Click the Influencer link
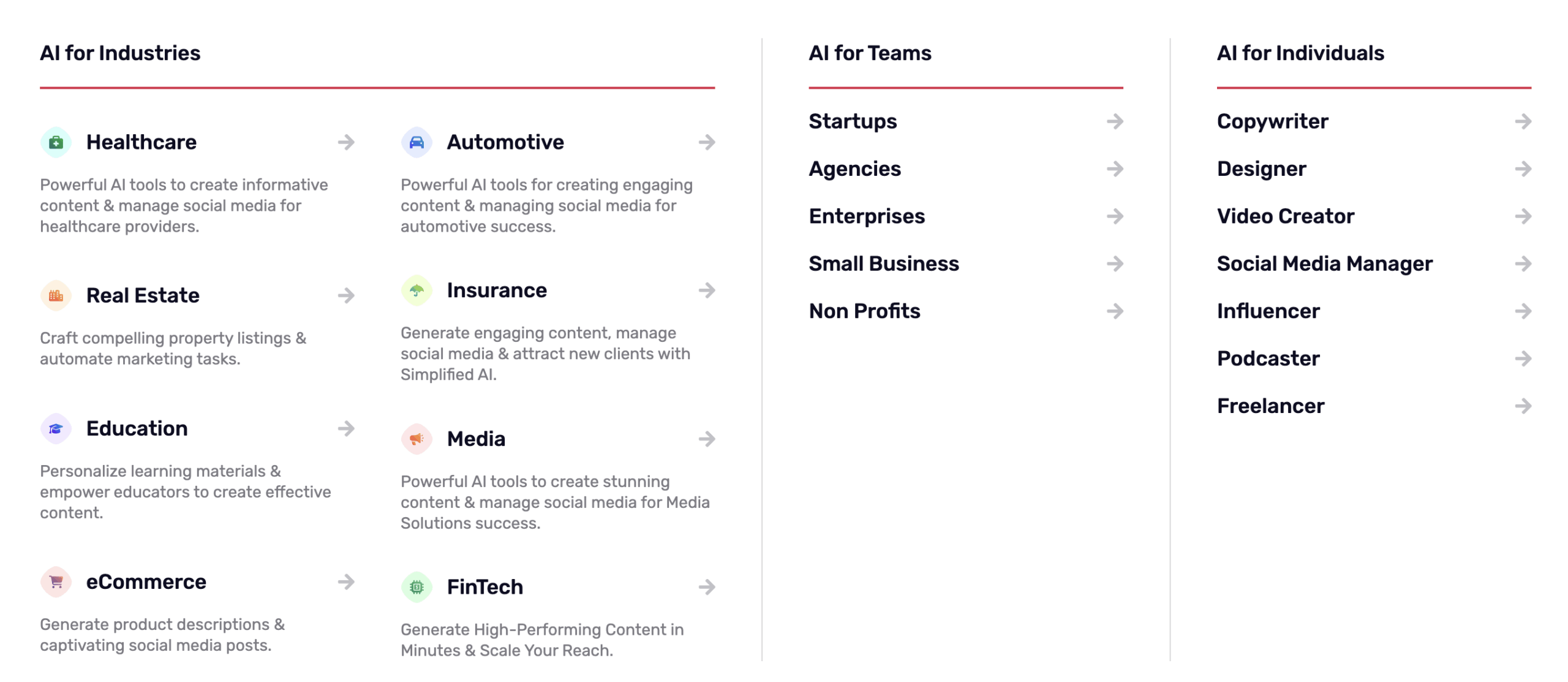 1268,311
